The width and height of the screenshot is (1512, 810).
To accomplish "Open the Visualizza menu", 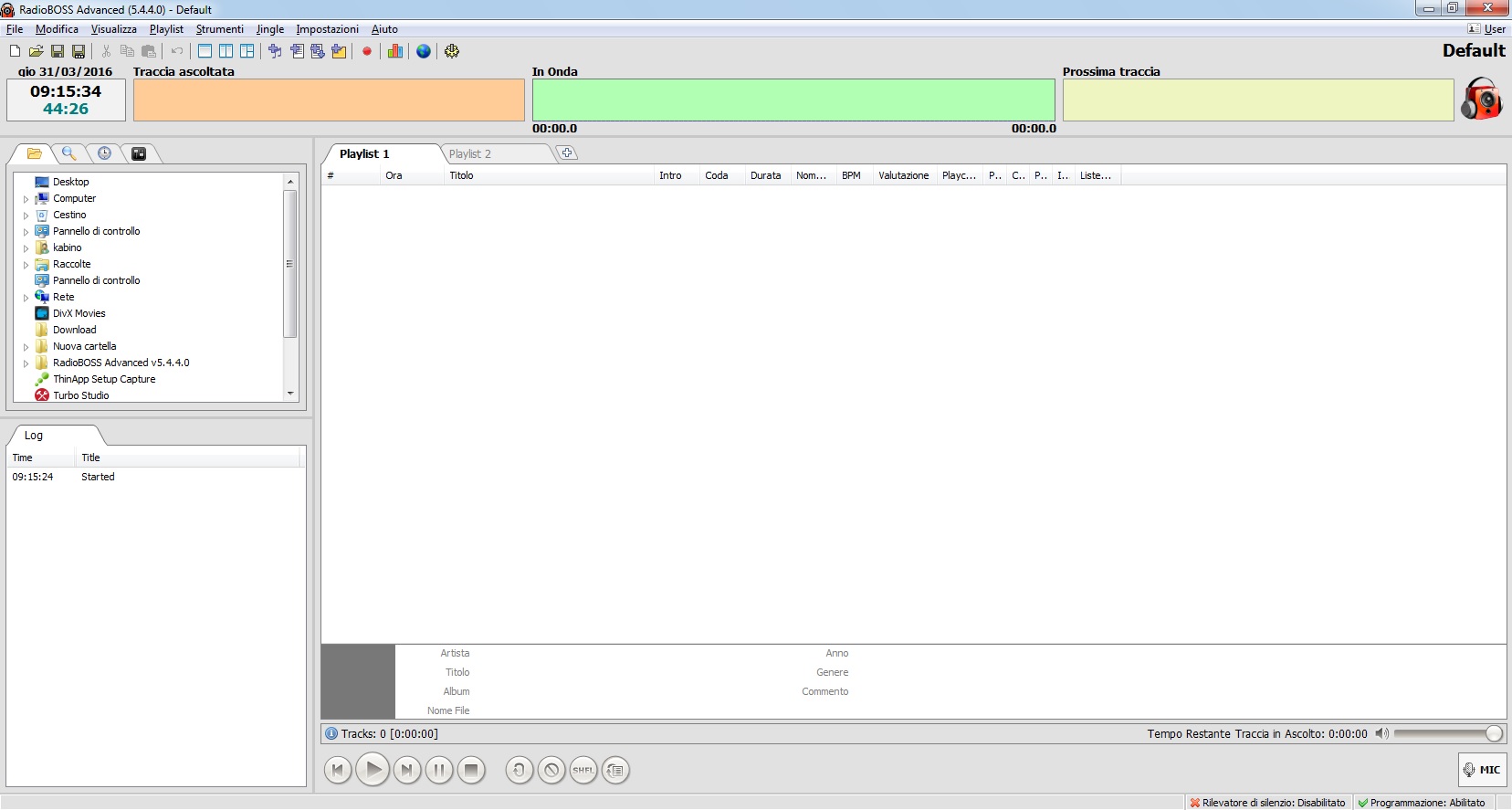I will click(x=113, y=29).
